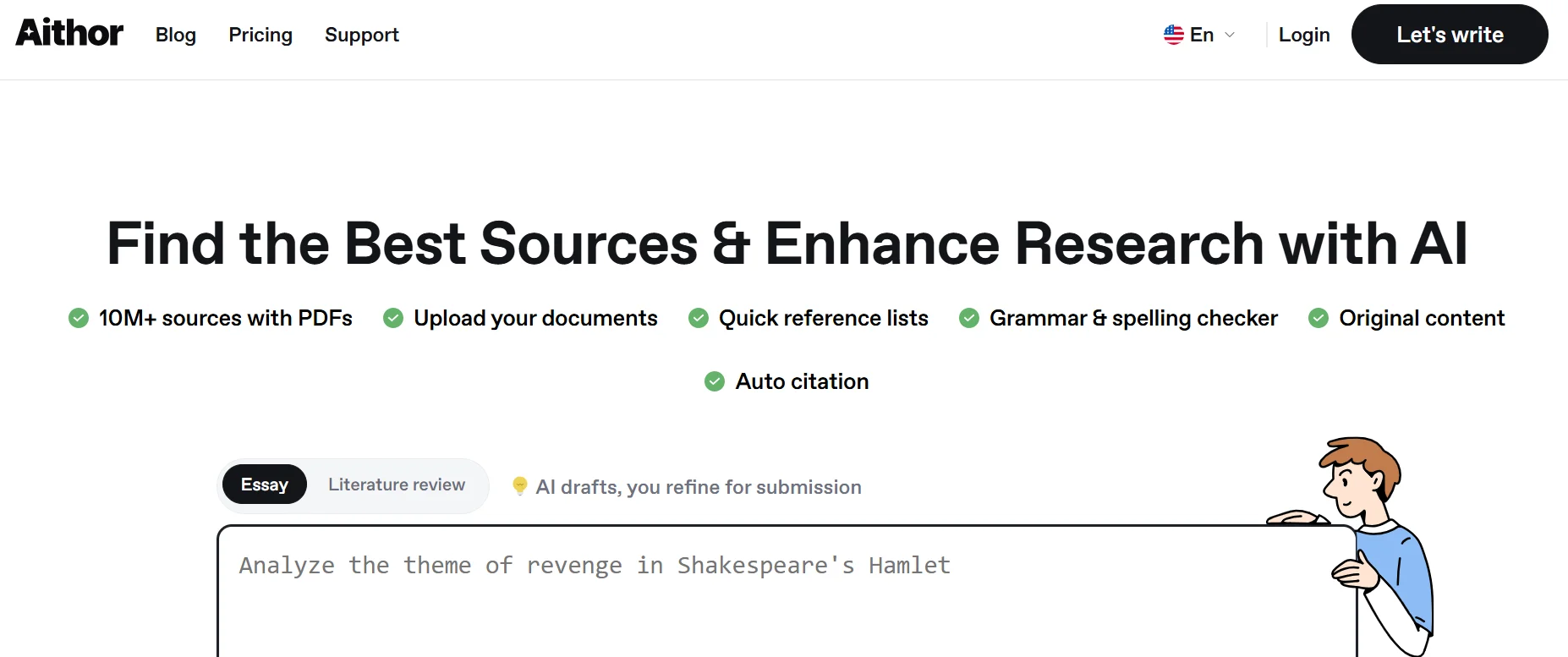The width and height of the screenshot is (1568, 657).
Task: Click the checkmark next to Upload your documents
Action: (x=393, y=318)
